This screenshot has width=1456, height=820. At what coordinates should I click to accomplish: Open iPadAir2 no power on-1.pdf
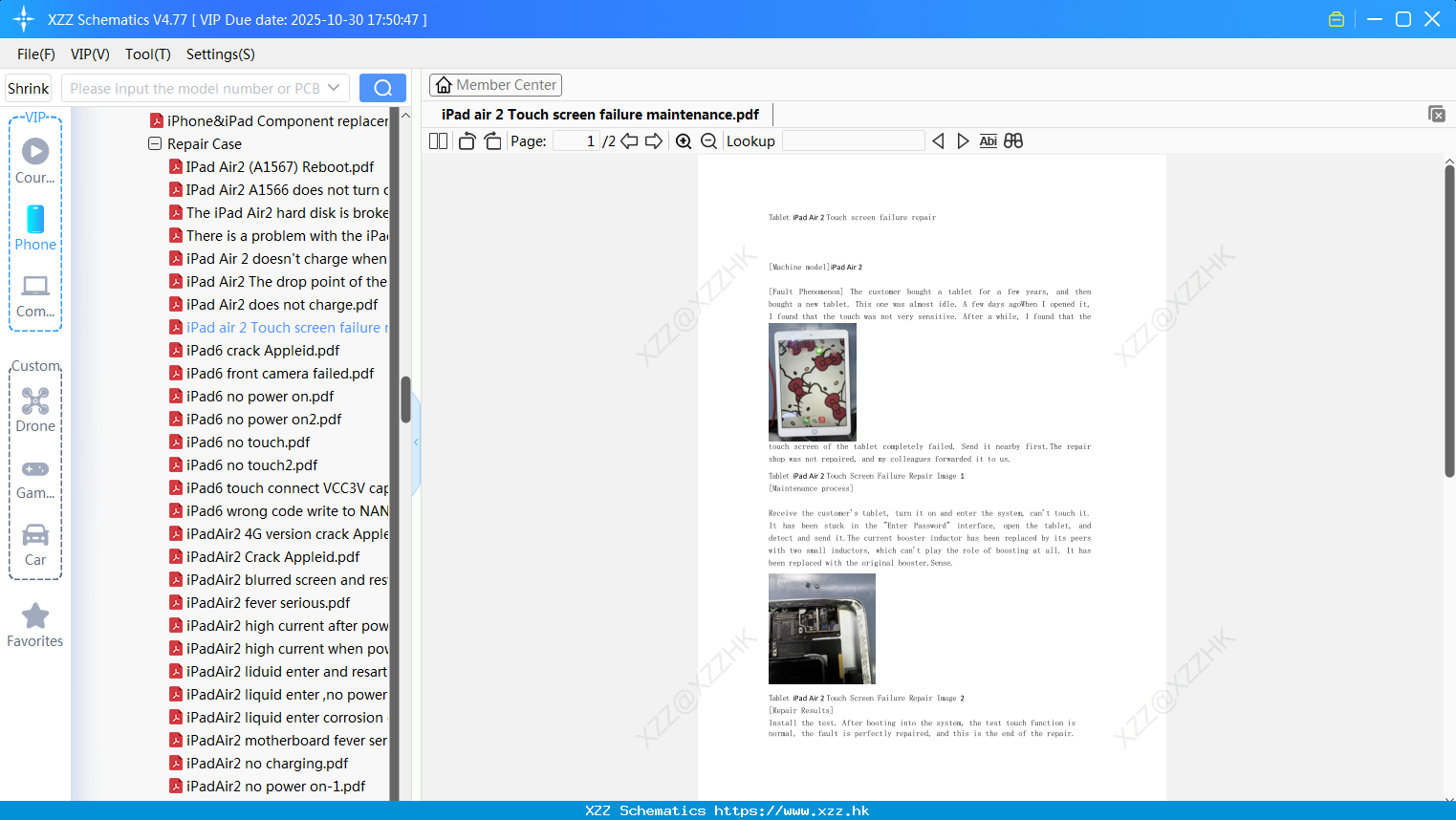268,787
